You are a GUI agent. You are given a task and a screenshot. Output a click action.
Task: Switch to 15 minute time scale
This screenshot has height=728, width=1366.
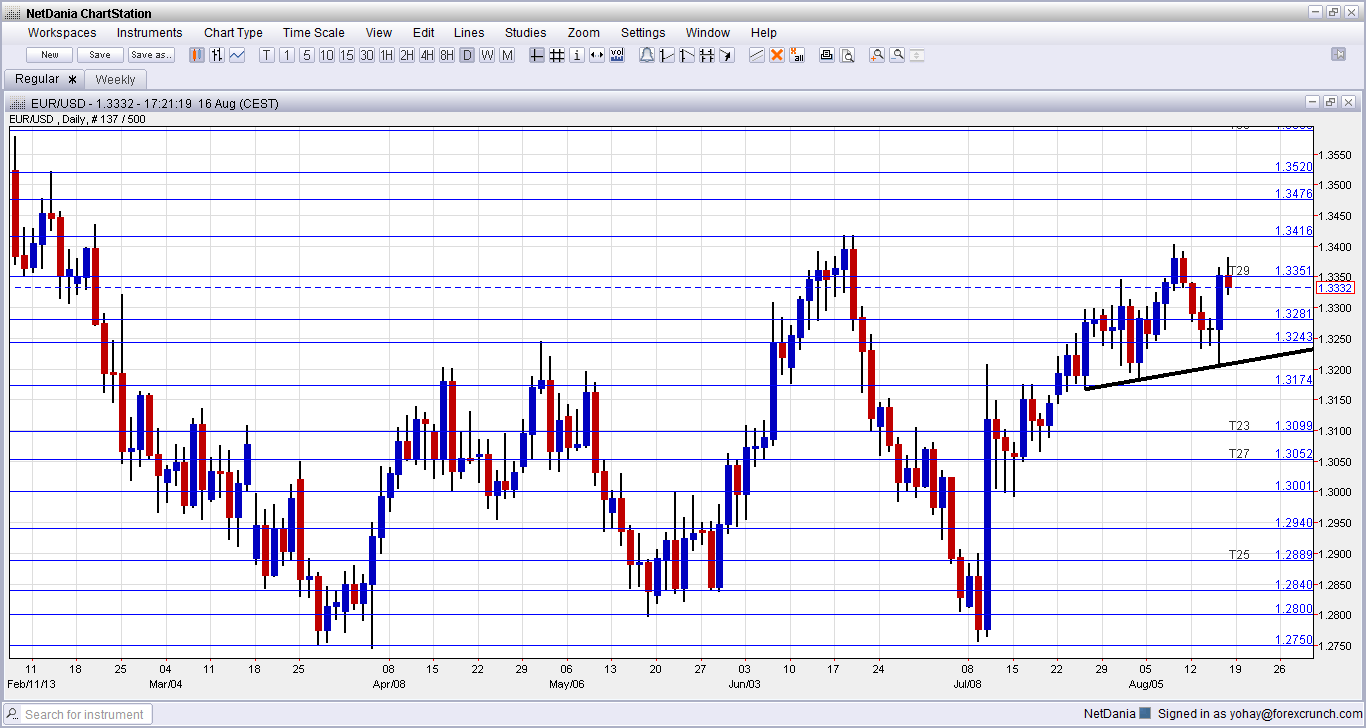pos(347,55)
